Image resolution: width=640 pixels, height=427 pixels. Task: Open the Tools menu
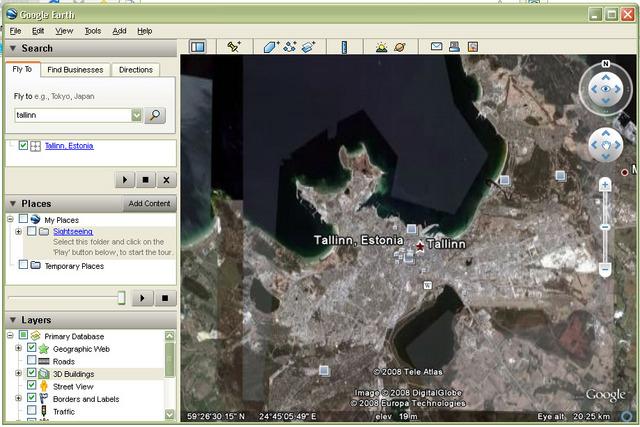[x=93, y=31]
